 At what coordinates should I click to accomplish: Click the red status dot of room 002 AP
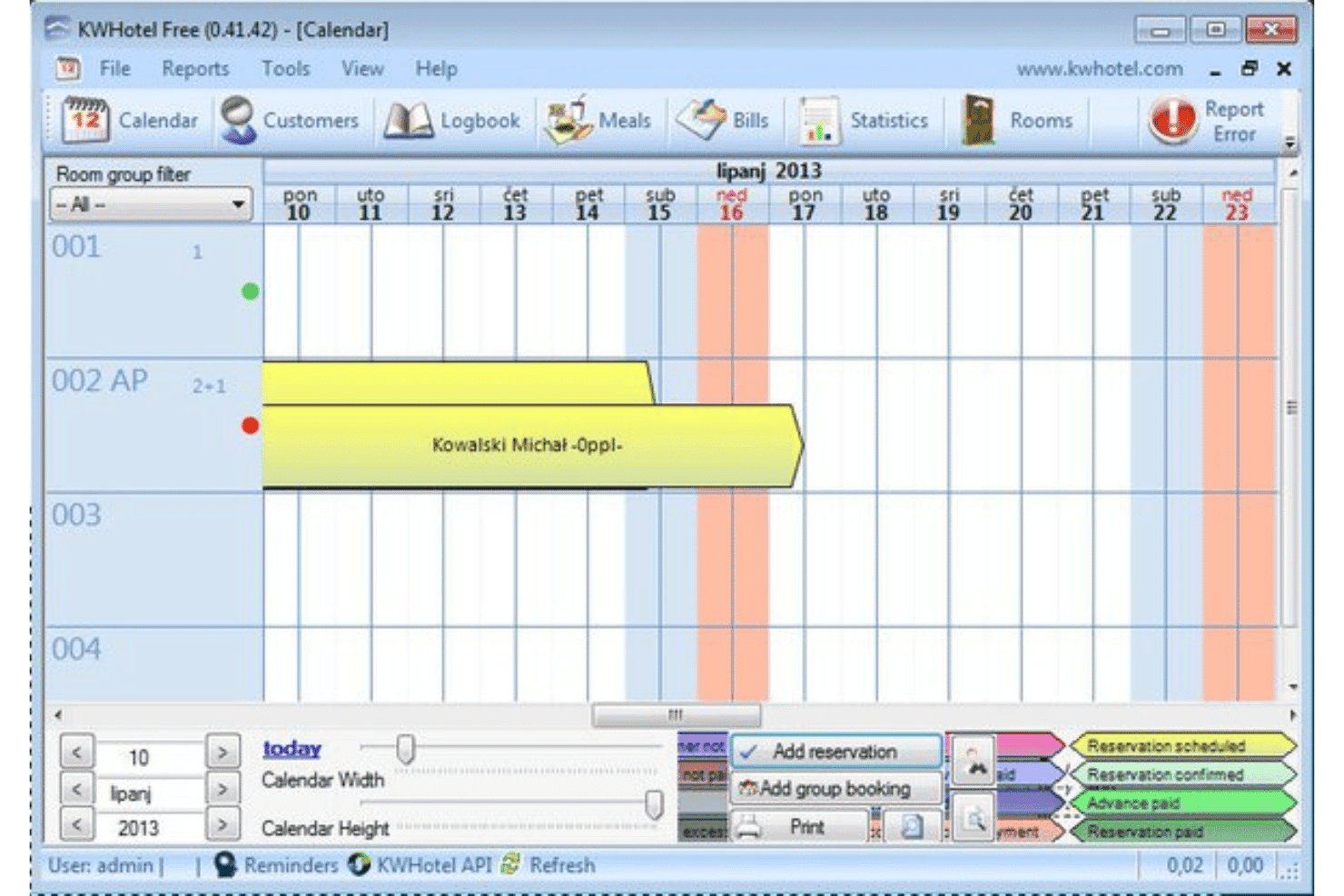click(251, 425)
